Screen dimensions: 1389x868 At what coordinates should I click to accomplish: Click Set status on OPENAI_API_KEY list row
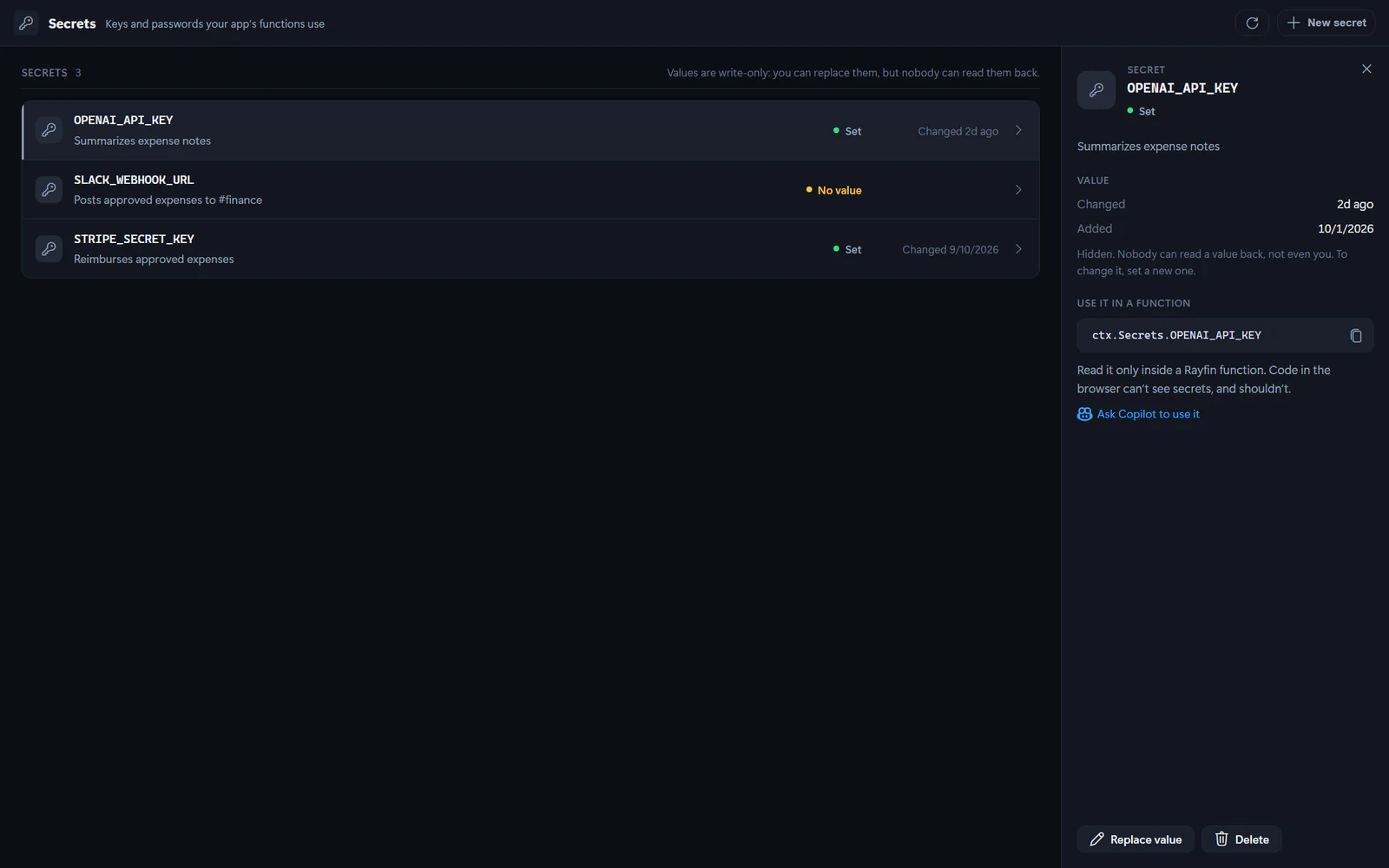pyautogui.click(x=847, y=131)
